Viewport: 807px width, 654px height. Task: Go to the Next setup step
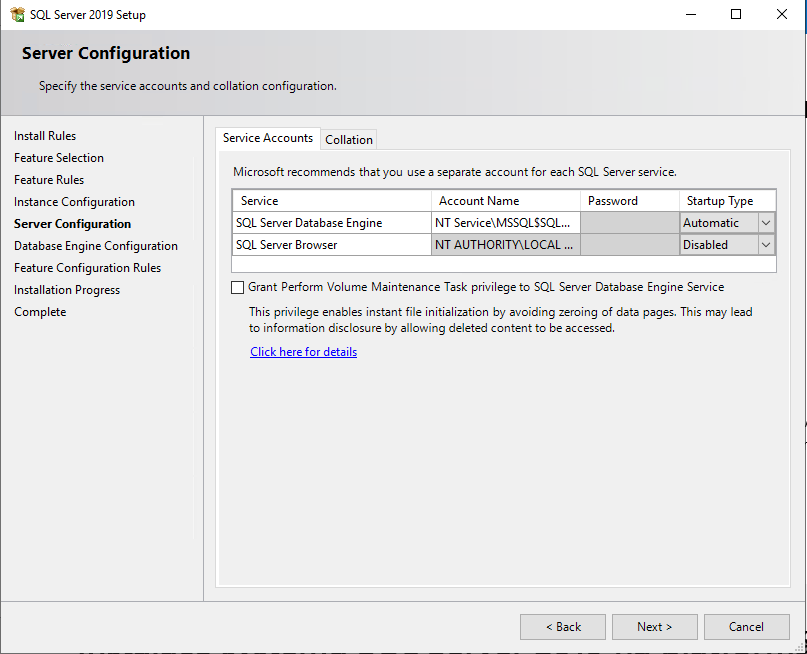pyautogui.click(x=654, y=627)
